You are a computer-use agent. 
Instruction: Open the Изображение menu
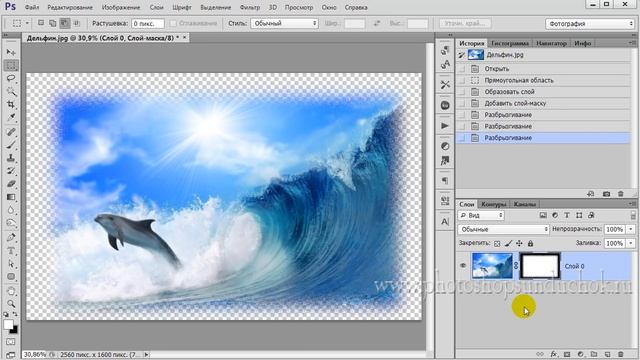click(121, 7)
